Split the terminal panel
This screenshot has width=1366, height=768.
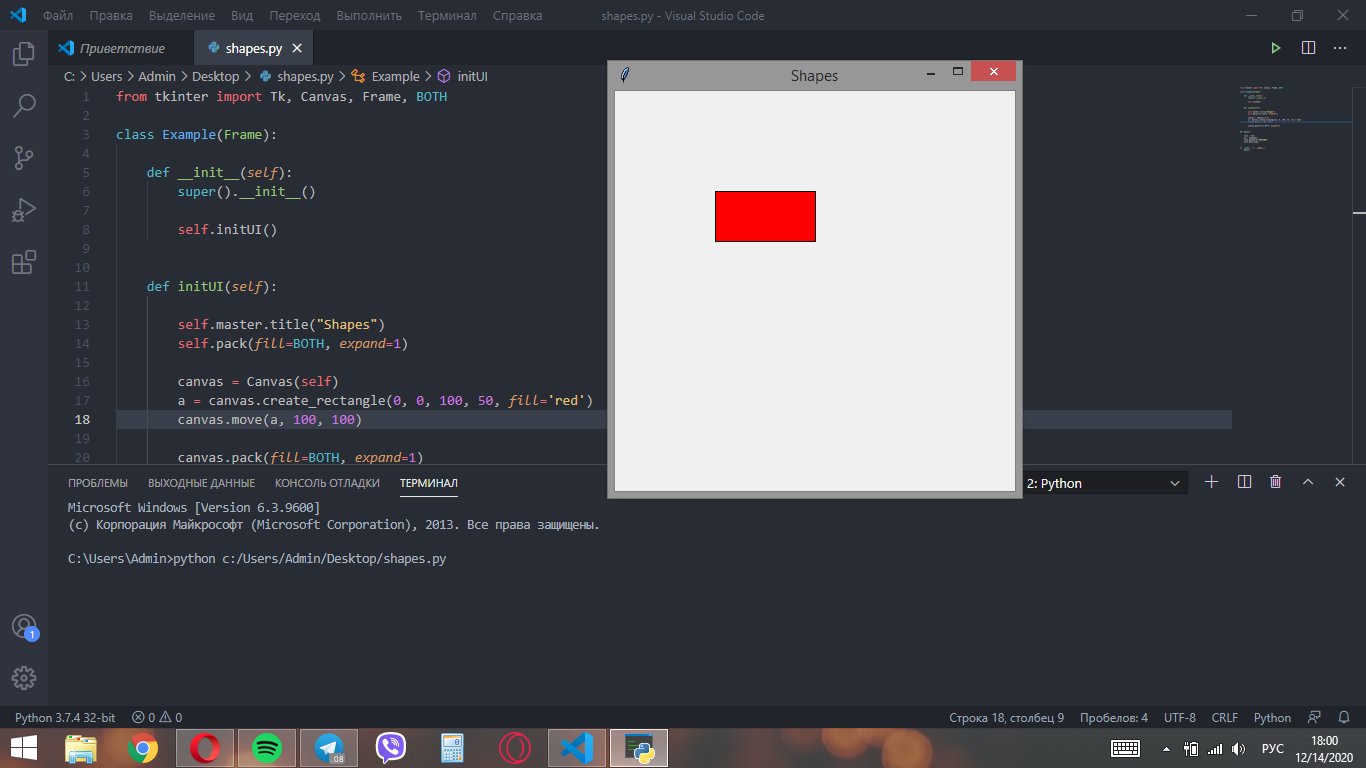tap(1244, 482)
